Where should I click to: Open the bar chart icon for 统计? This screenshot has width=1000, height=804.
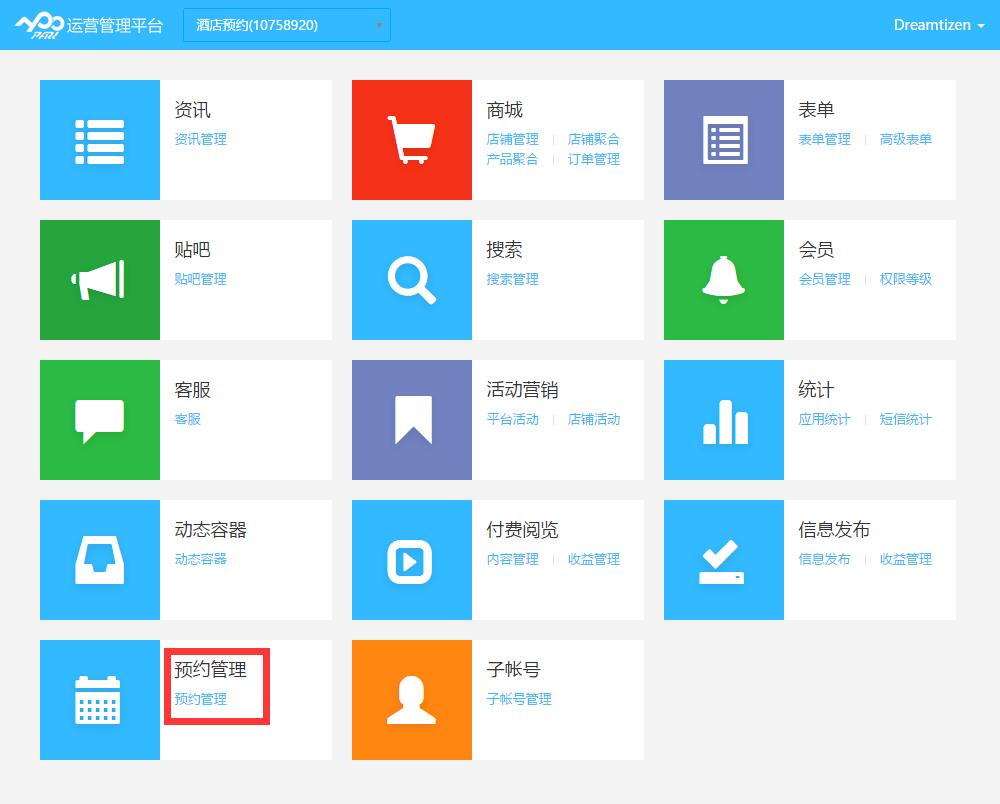click(x=723, y=420)
